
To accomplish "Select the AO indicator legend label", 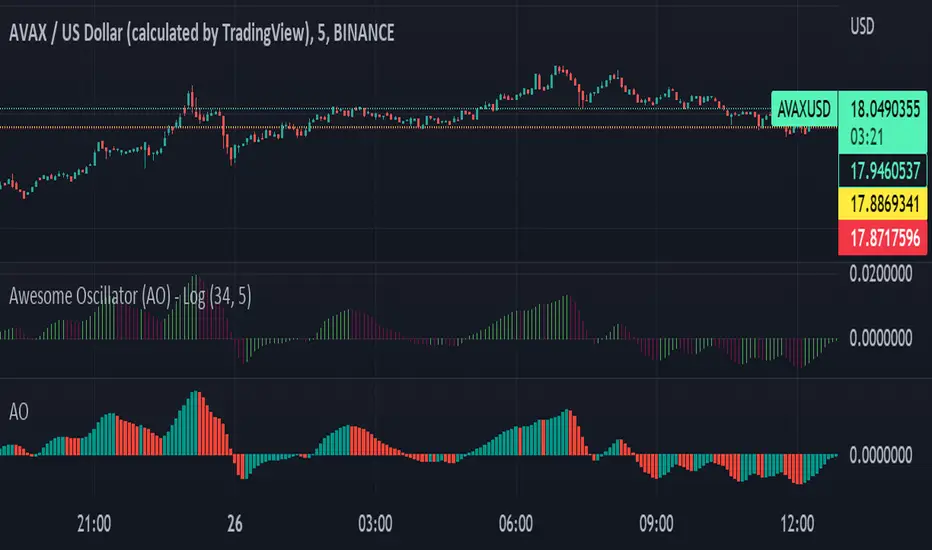I will (18, 411).
